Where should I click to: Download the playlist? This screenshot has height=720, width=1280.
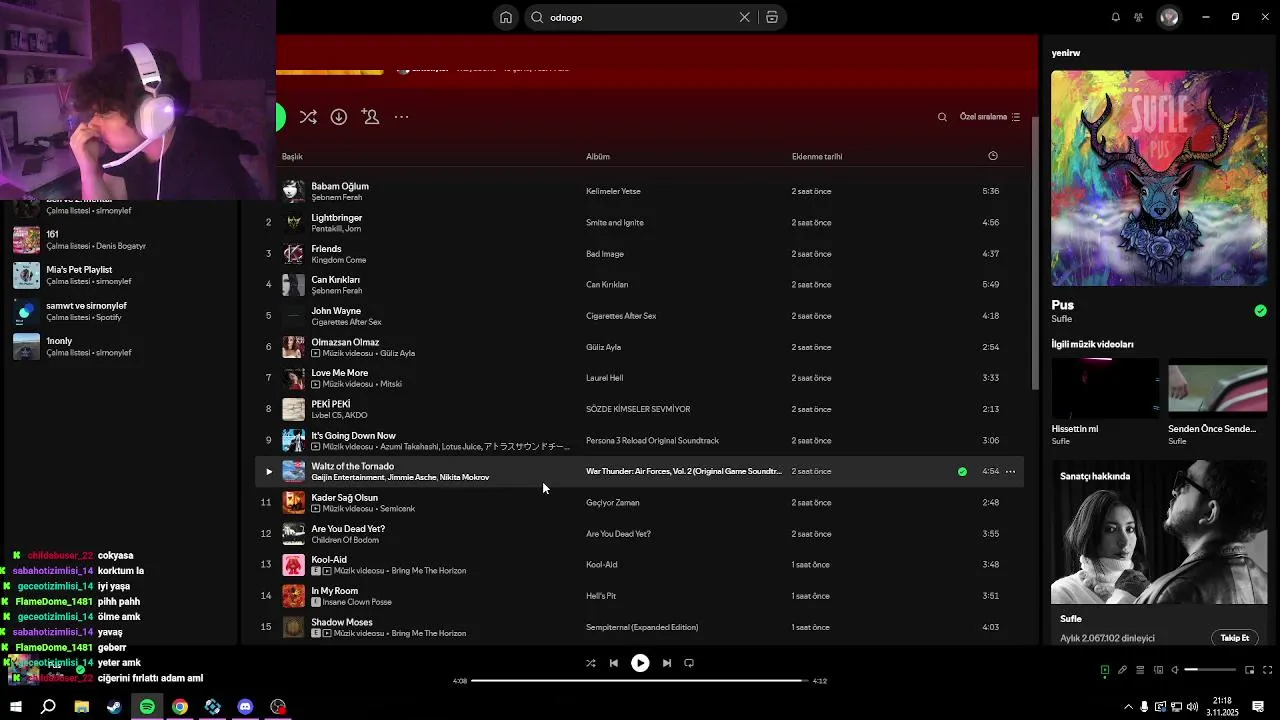[x=339, y=117]
